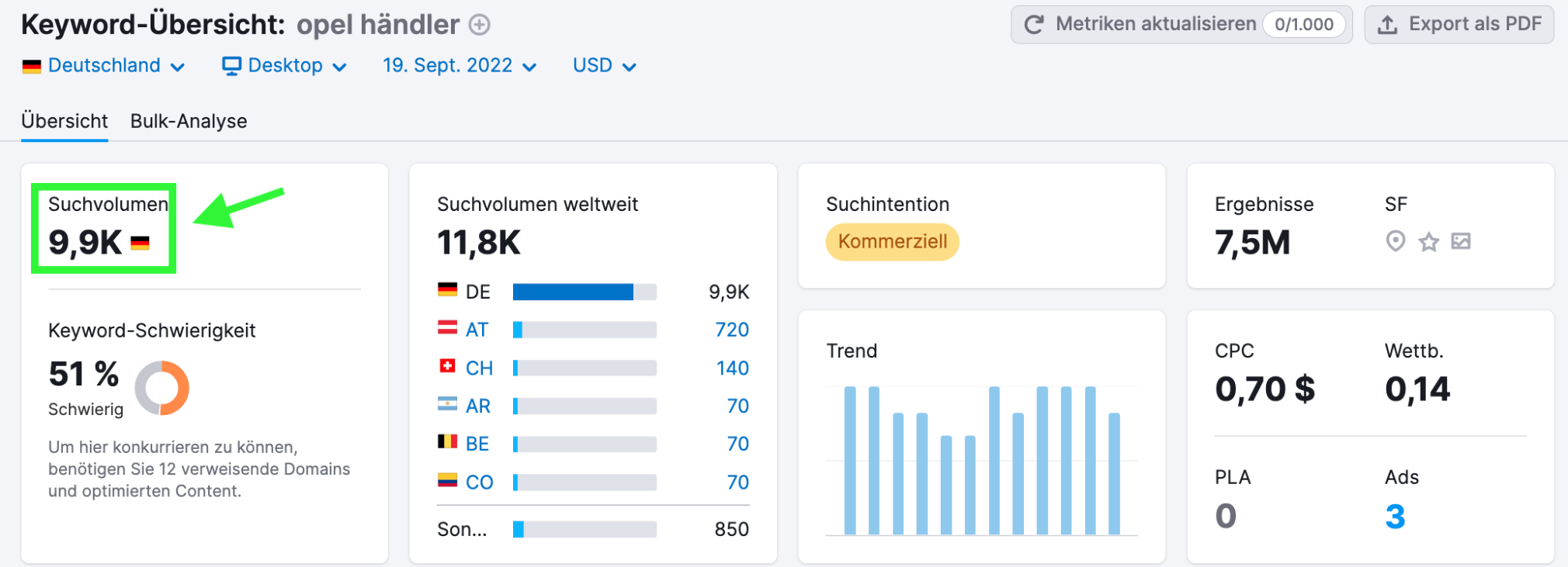This screenshot has width=1568, height=567.
Task: Click the keyword difficulty donut chart
Action: 162,388
